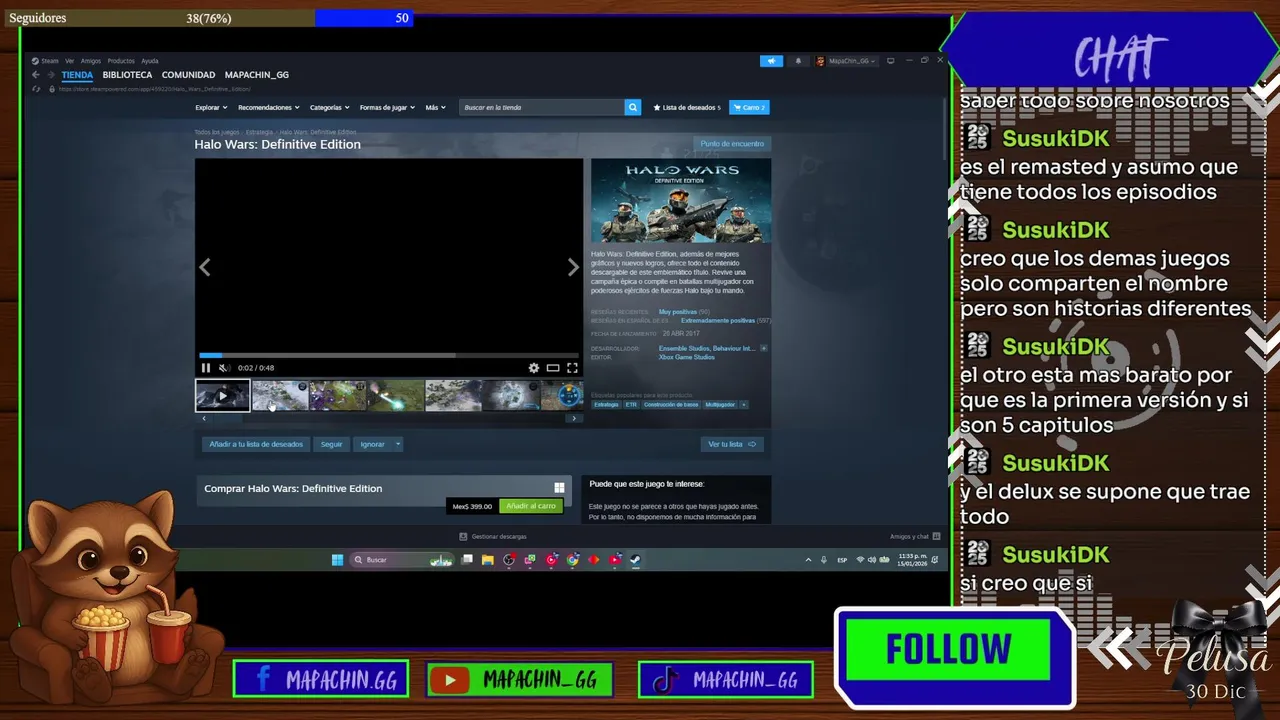This screenshot has width=1280, height=720.
Task: Click the store search magnifier button
Action: click(633, 107)
